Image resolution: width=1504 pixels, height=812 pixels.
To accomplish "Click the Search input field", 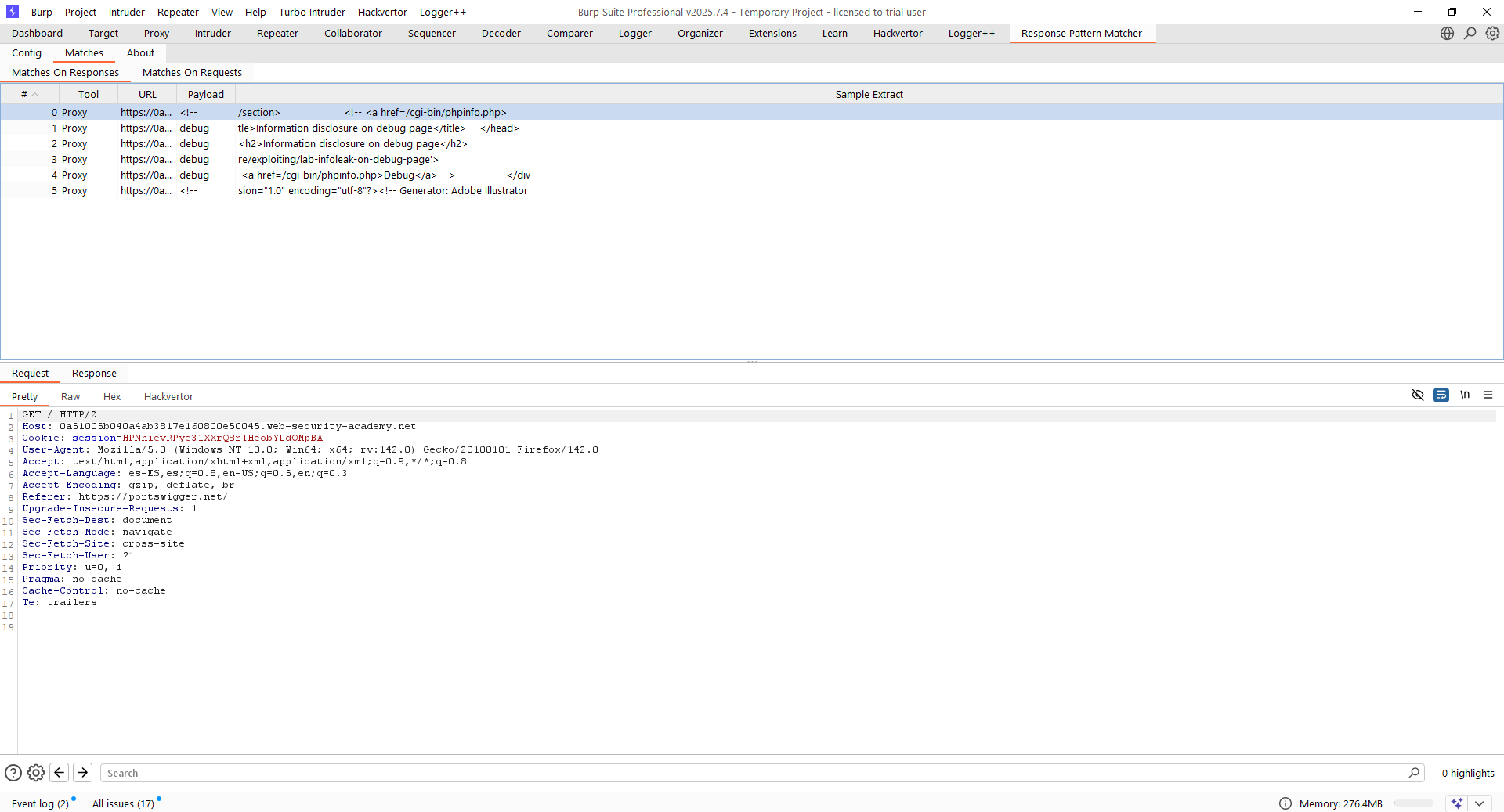I will (x=752, y=773).
